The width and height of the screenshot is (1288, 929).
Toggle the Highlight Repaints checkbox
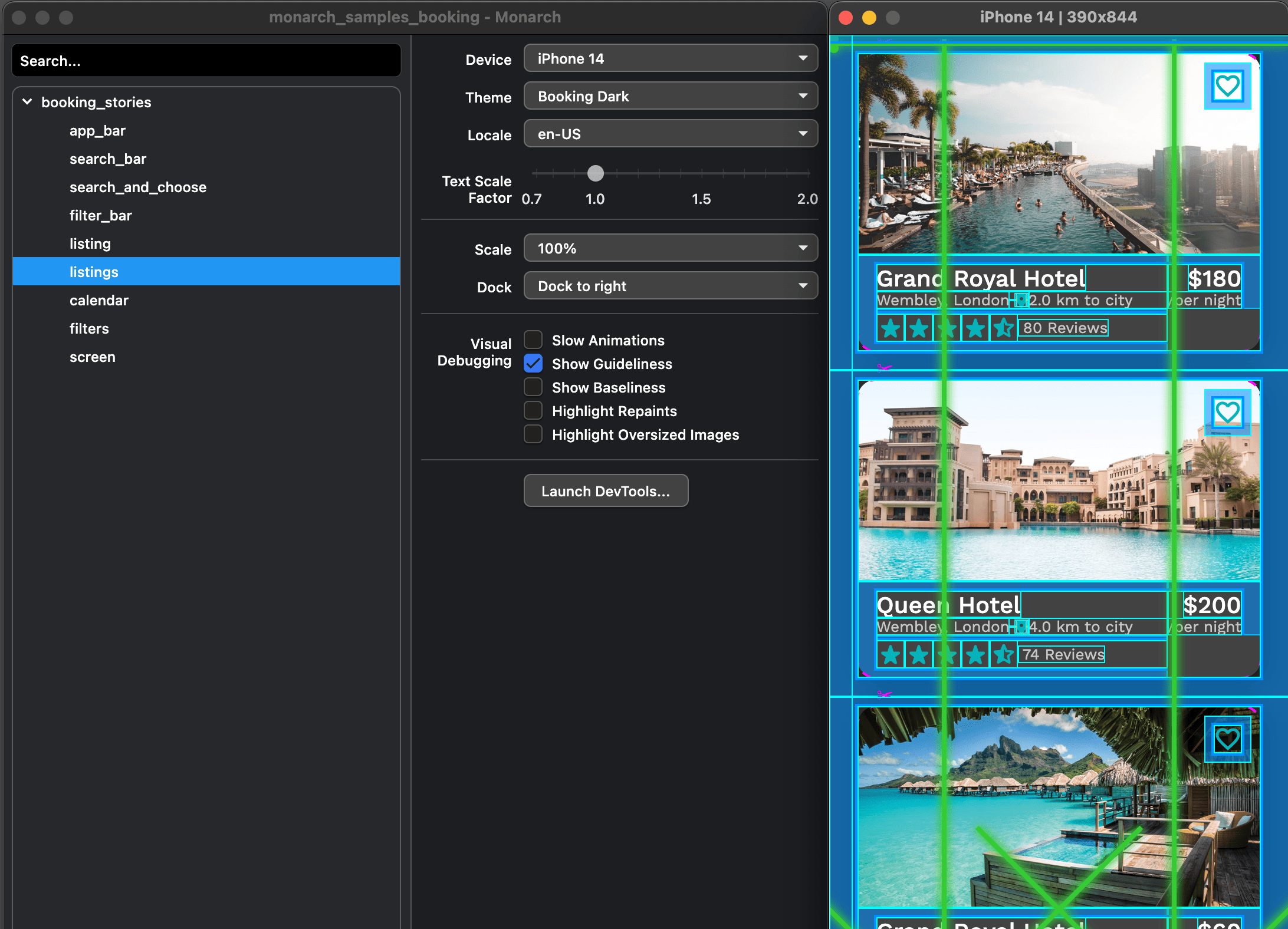coord(533,411)
